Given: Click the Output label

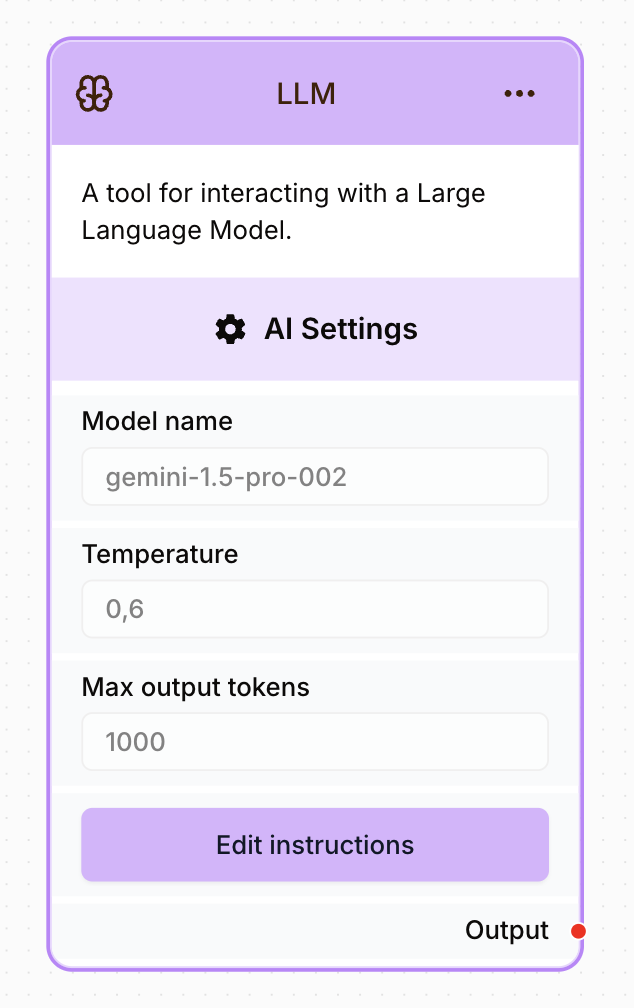Looking at the screenshot, I should click(507, 930).
